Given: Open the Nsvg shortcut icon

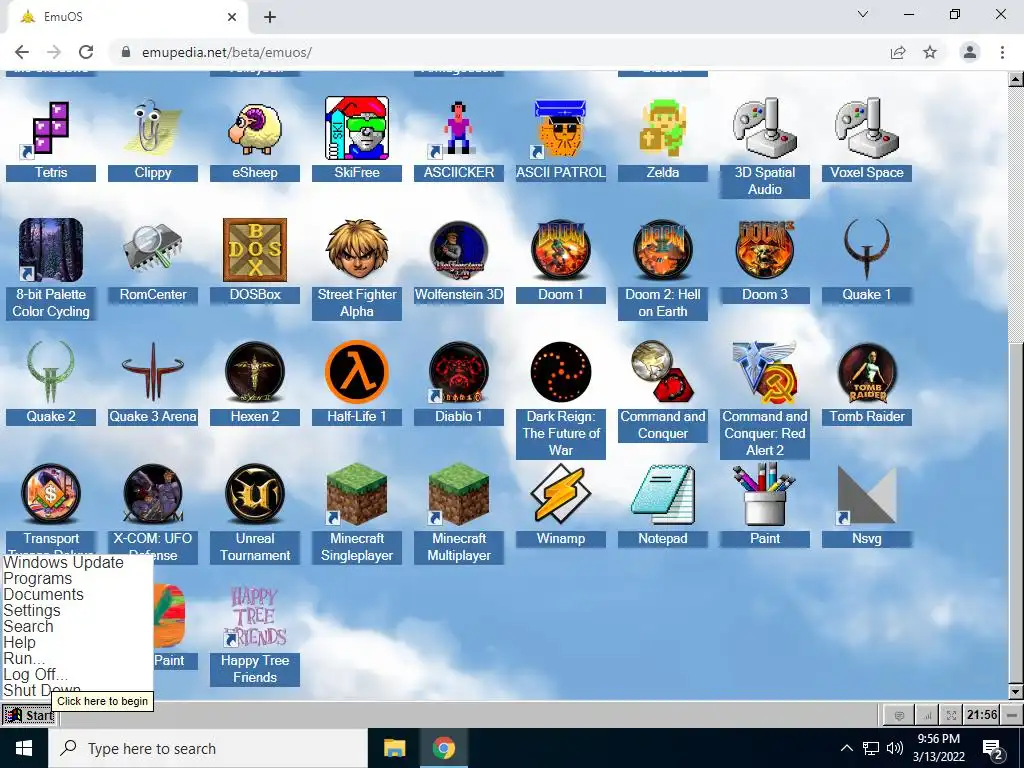Looking at the screenshot, I should click(867, 494).
